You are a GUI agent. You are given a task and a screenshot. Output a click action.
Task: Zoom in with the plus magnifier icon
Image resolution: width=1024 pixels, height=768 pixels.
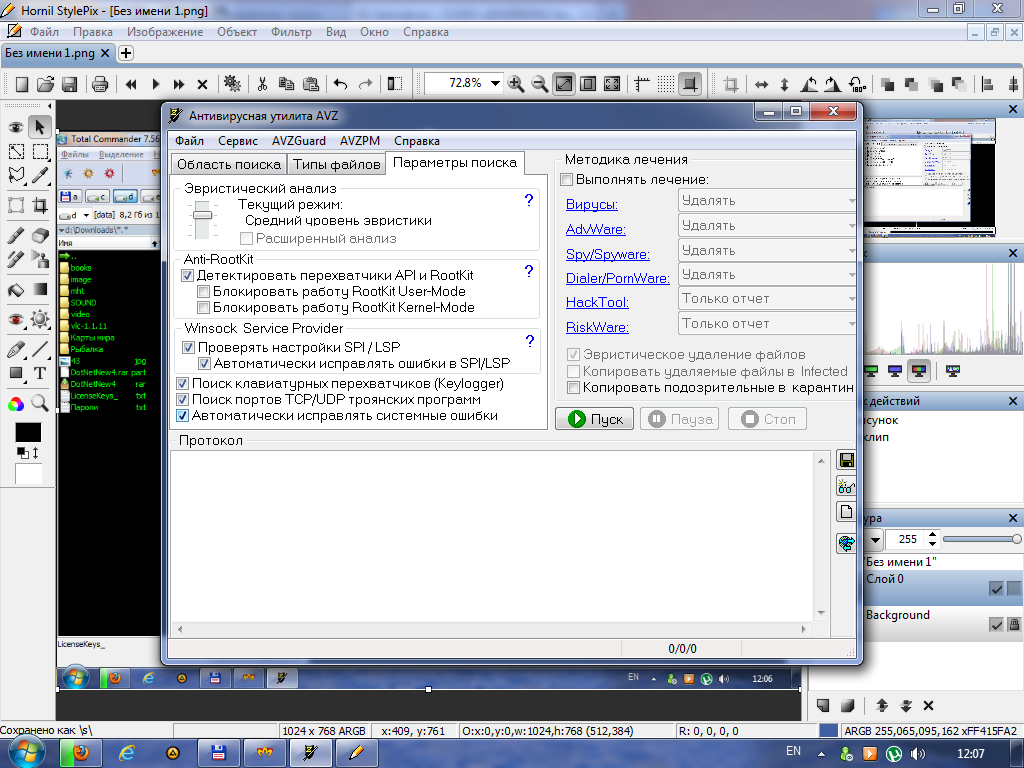tap(516, 84)
